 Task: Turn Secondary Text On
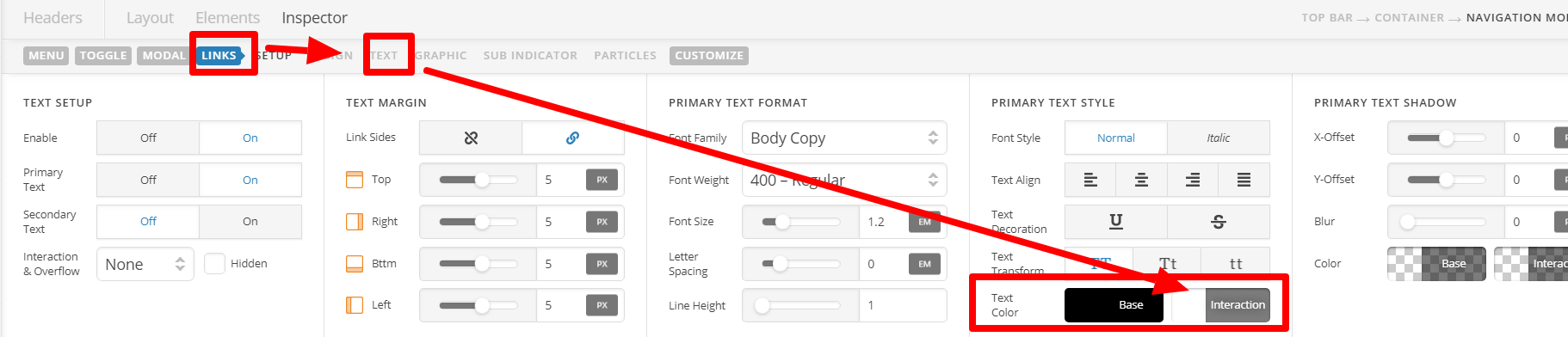point(250,221)
